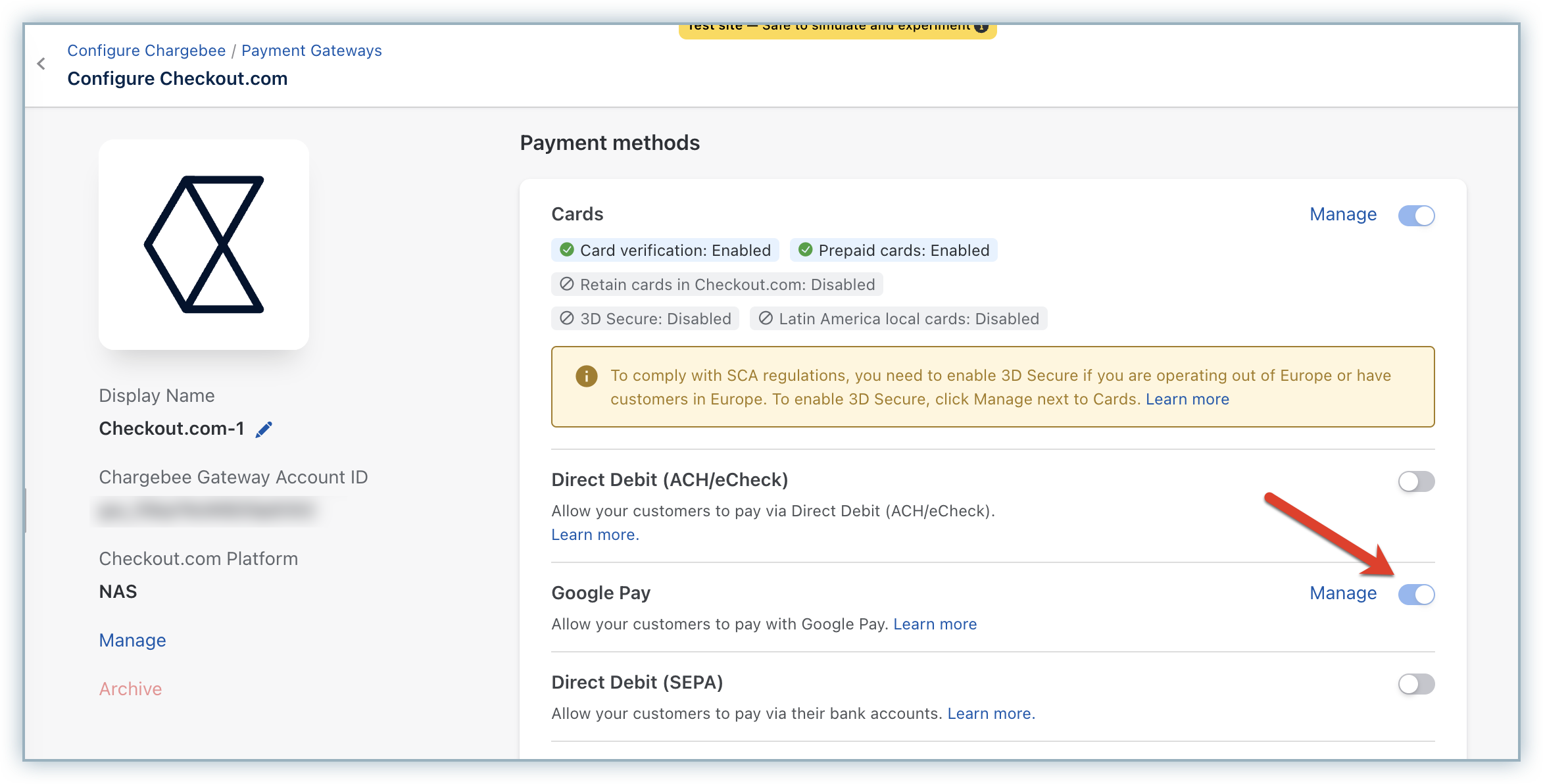Viewport: 1543px width, 784px height.
Task: Click the NAS platform value
Action: point(118,592)
